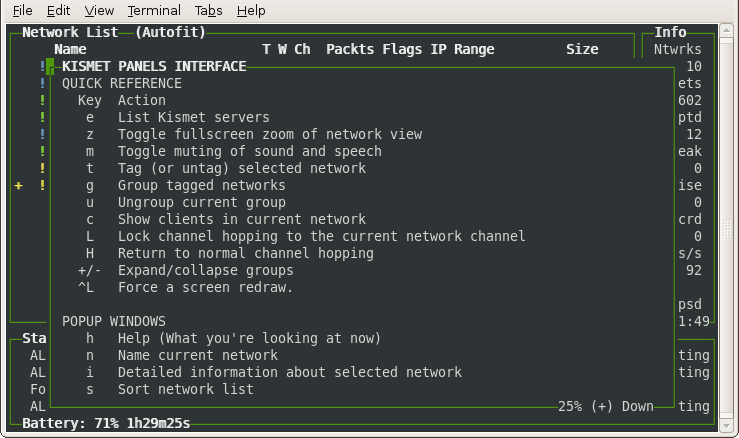The height and width of the screenshot is (438, 739).
Task: Click the 'Expand/collapse groups' line
Action: pos(205,270)
